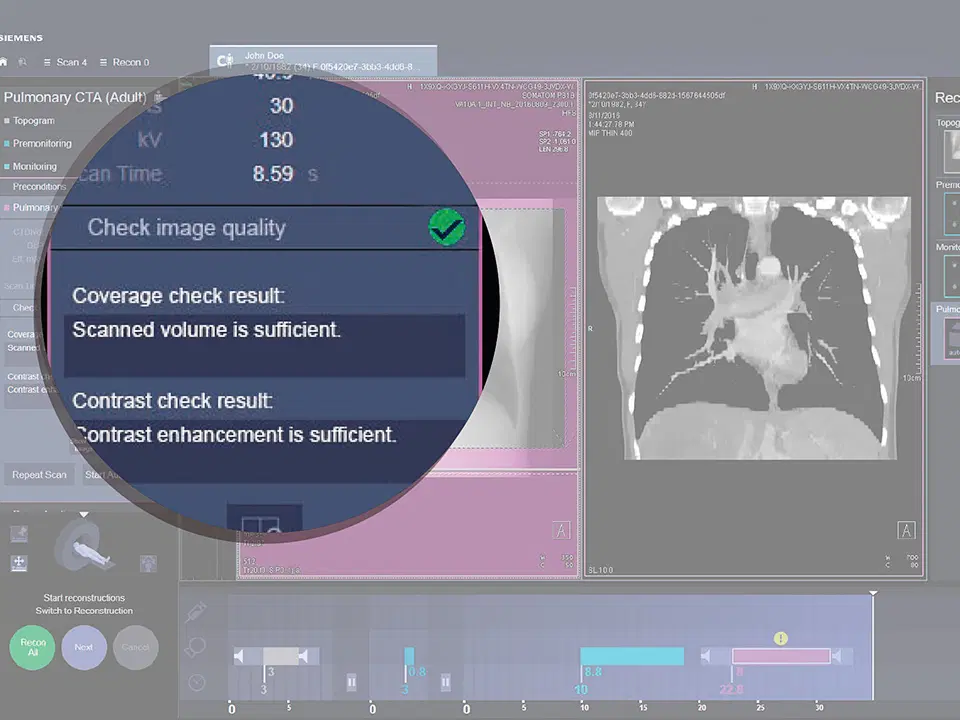Image resolution: width=960 pixels, height=720 pixels.
Task: Click the first pause marker on timeline
Action: 352,681
